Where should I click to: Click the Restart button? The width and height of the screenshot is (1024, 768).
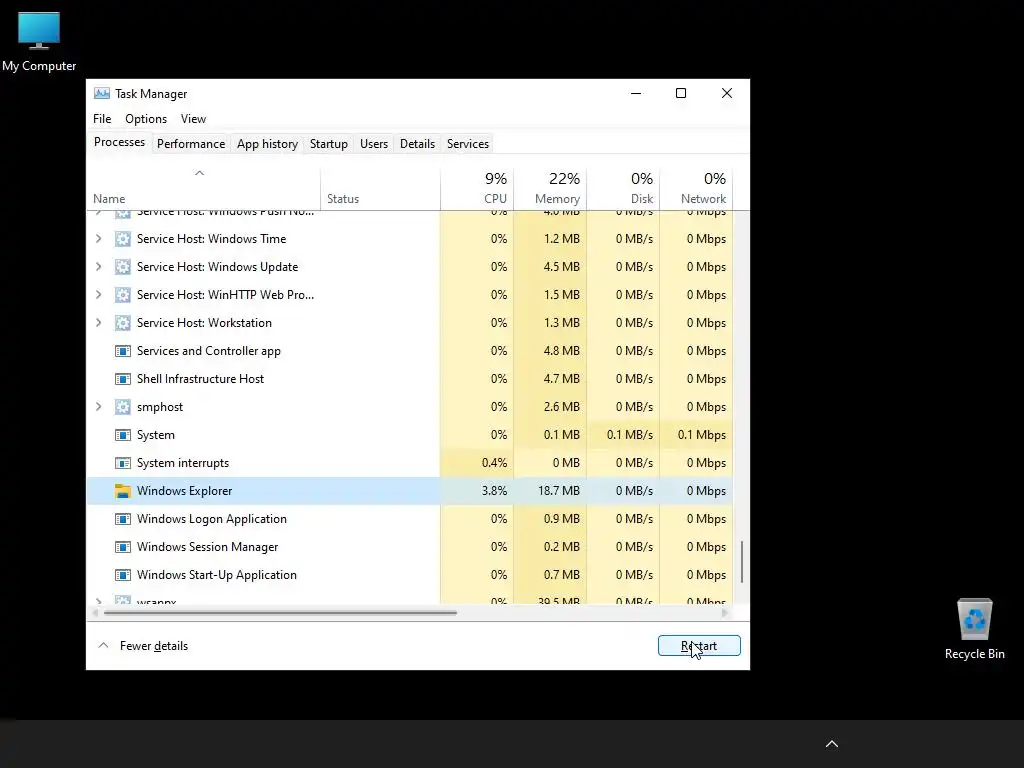699,646
